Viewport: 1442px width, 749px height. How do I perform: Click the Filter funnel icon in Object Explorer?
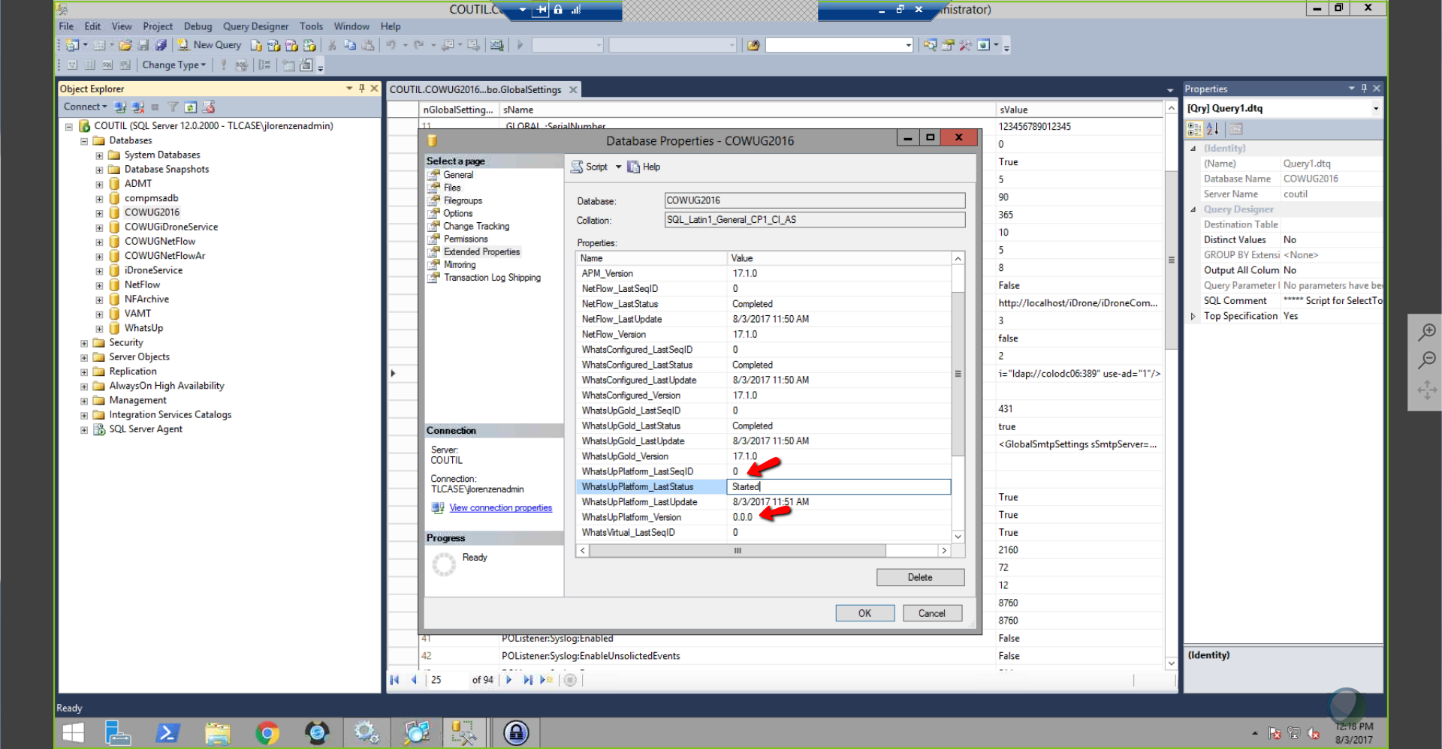(172, 107)
